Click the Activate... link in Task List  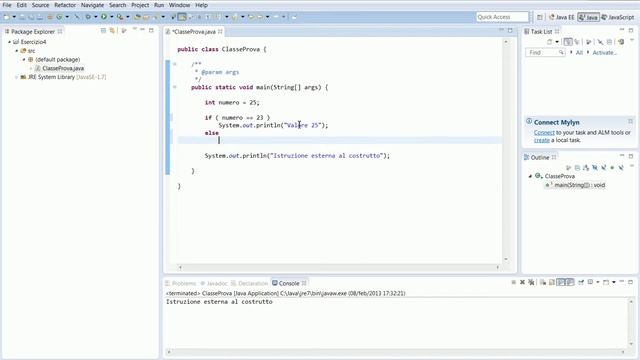tap(604, 53)
